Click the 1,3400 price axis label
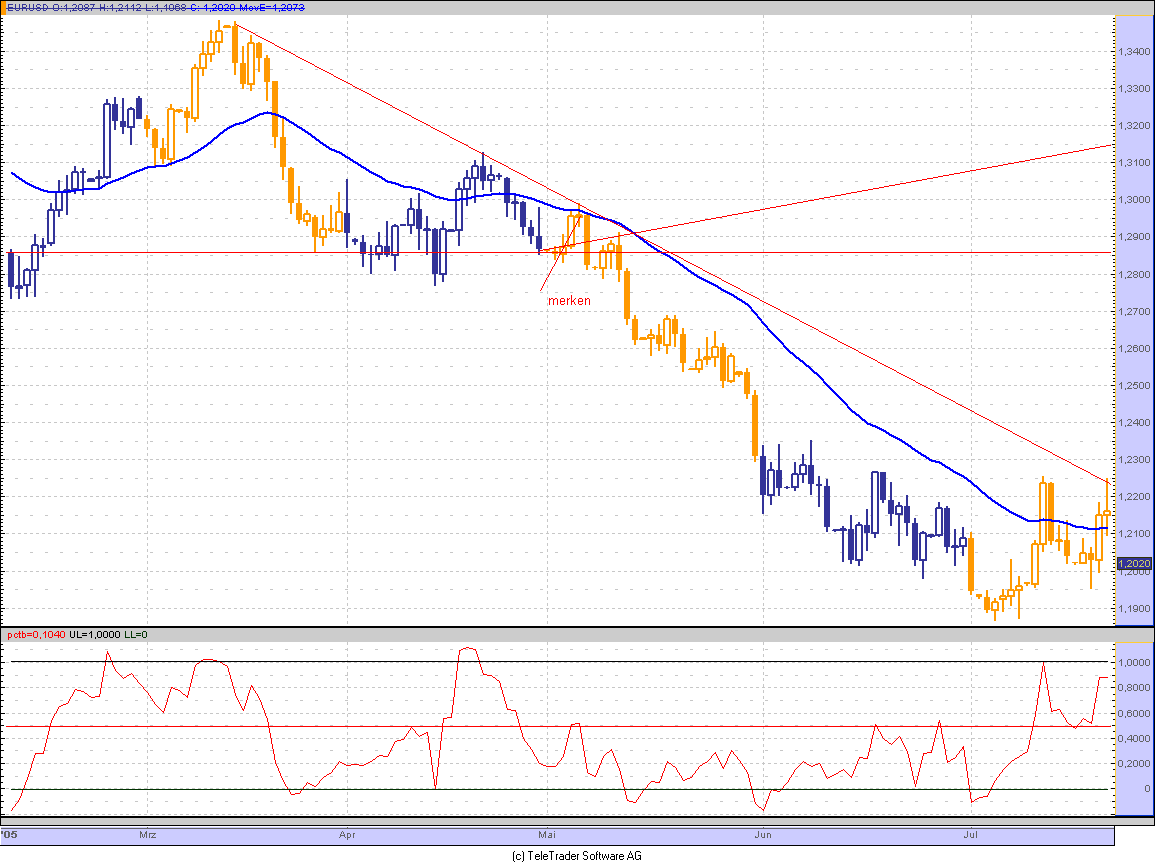 1134,51
